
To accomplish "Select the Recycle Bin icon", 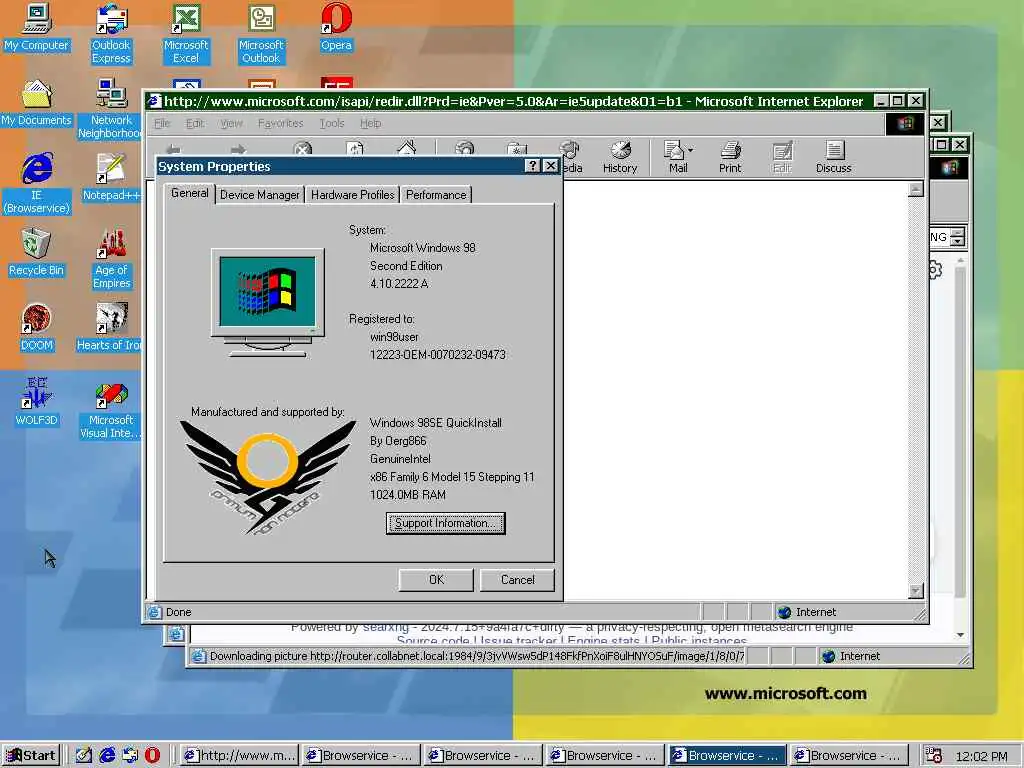I will (x=36, y=253).
